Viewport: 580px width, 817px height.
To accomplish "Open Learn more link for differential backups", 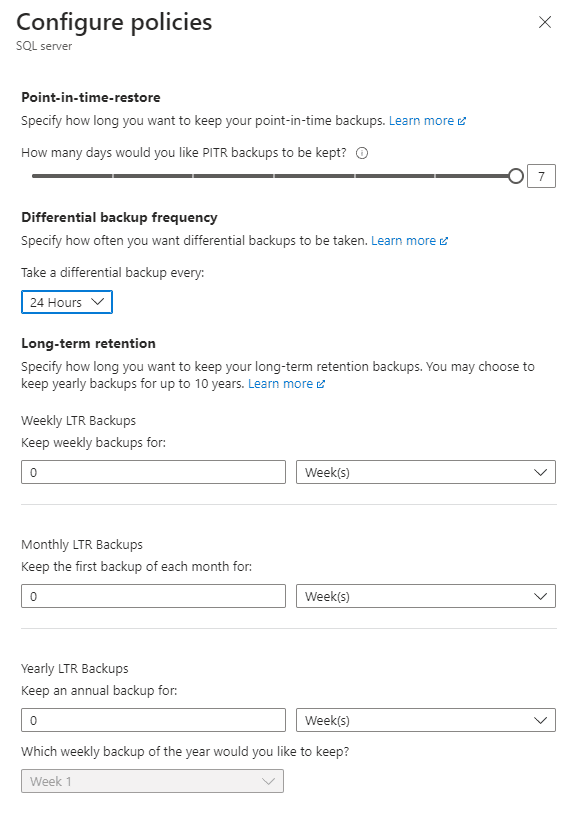I will 403,241.
